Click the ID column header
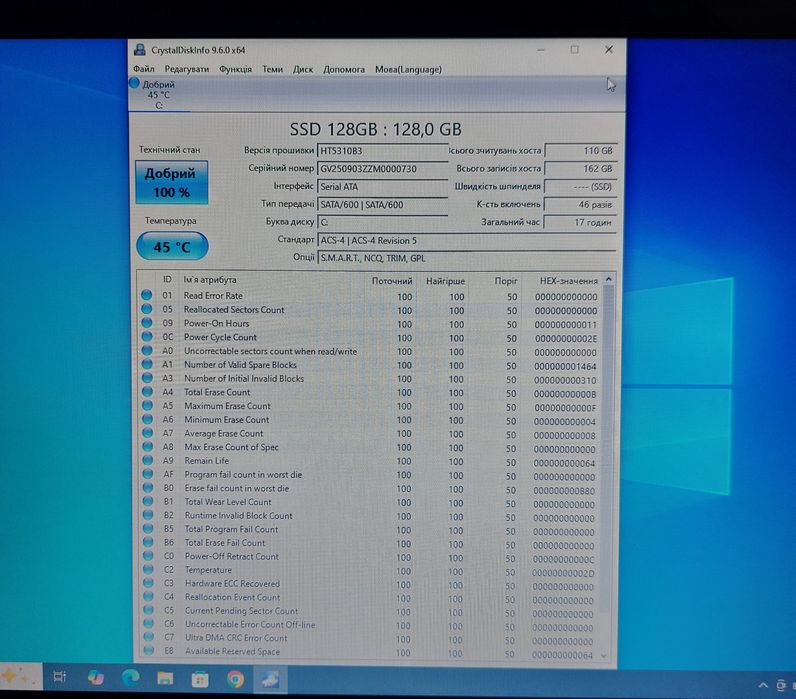The image size is (796, 699). 167,279
